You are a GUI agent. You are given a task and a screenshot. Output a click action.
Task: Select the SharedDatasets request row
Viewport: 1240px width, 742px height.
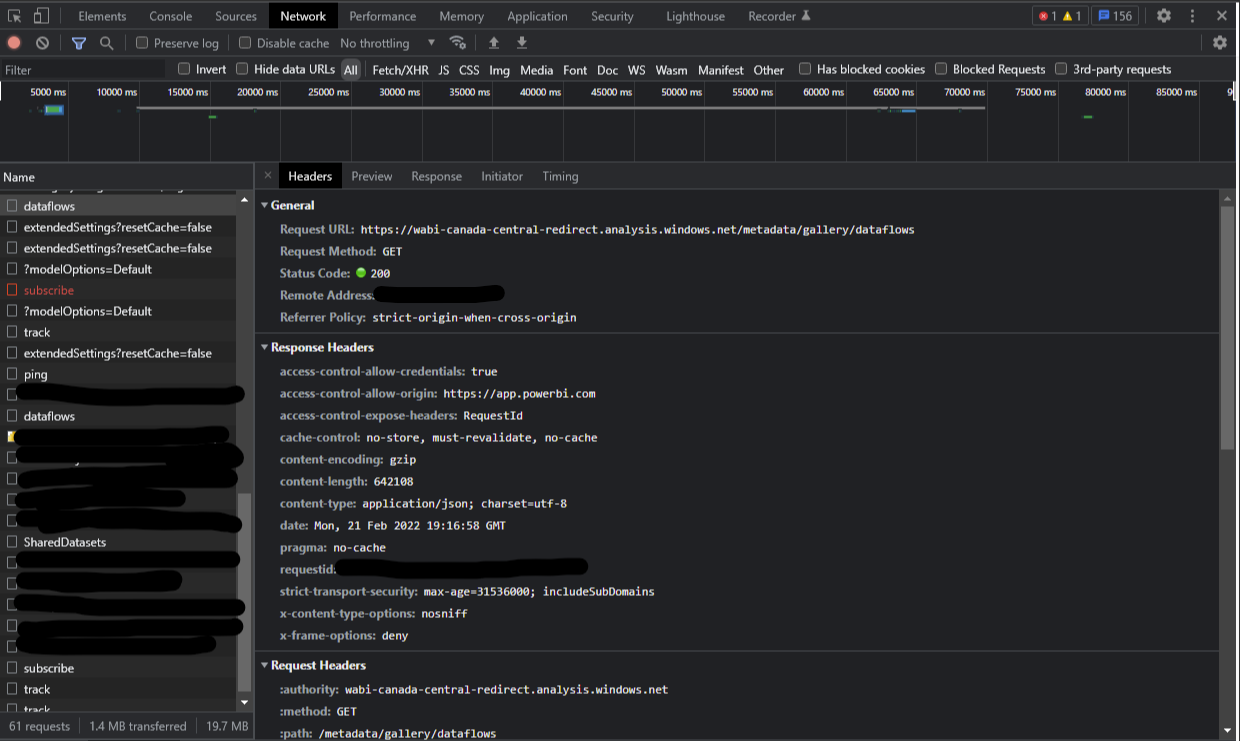tap(120, 542)
